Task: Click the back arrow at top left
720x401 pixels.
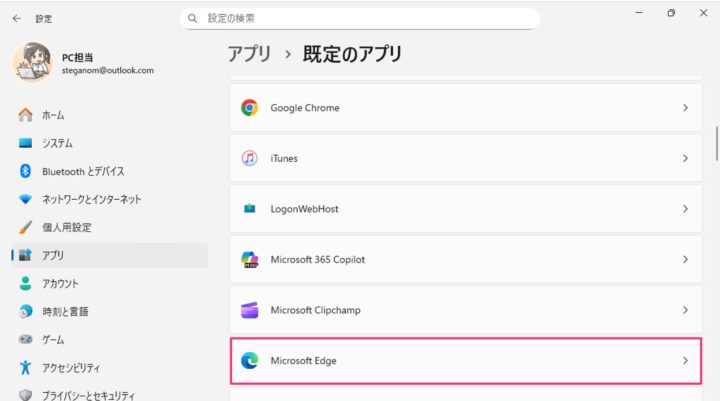Action: (17, 18)
